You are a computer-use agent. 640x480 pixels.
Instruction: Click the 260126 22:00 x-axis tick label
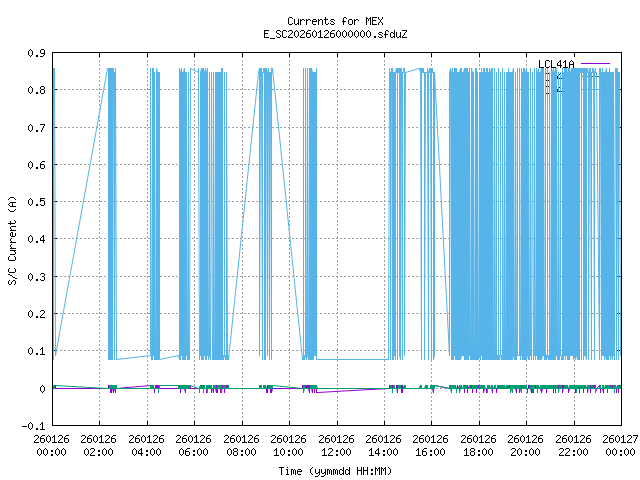573,445
